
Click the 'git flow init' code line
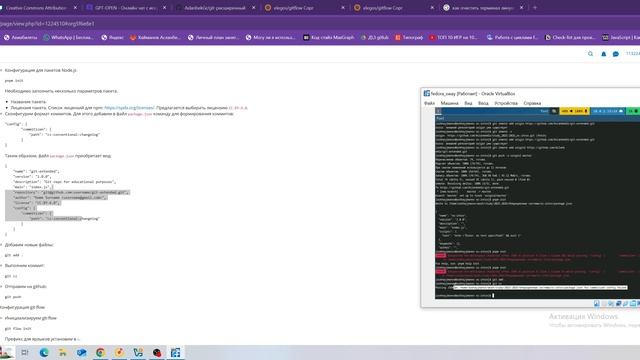click(x=18, y=329)
